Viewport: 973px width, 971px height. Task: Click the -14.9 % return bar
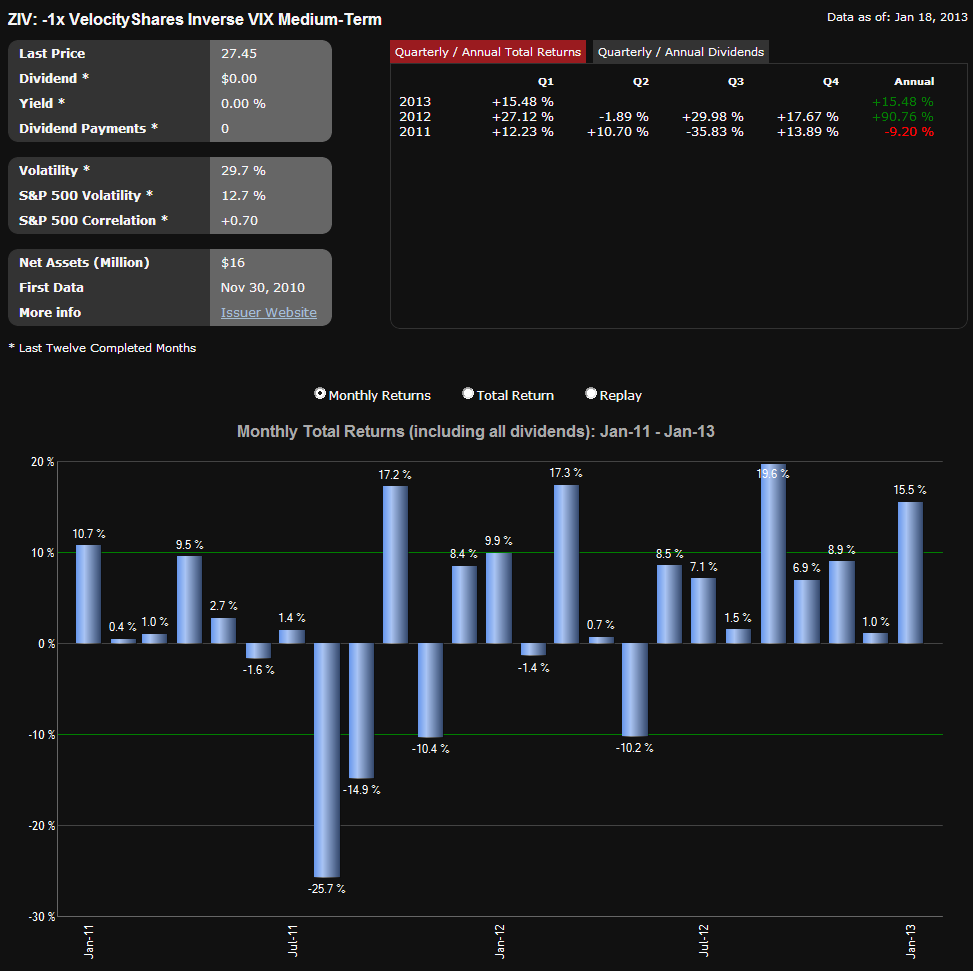coord(361,710)
